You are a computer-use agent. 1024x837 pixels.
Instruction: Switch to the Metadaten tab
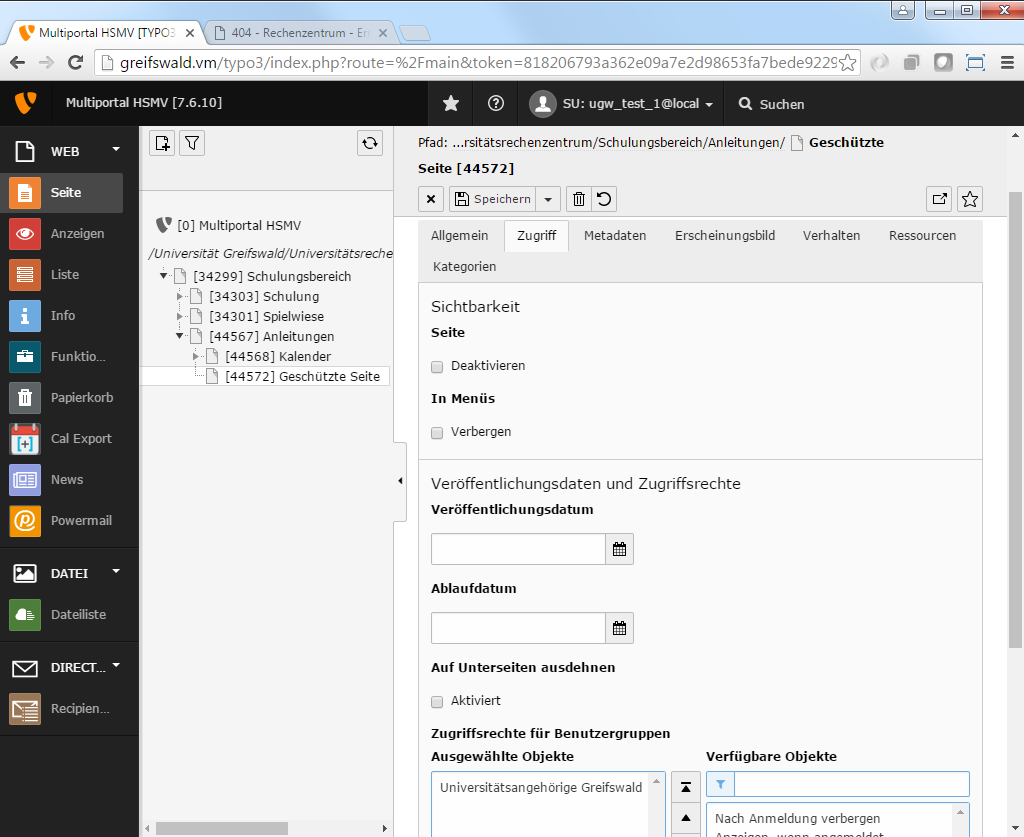[615, 236]
